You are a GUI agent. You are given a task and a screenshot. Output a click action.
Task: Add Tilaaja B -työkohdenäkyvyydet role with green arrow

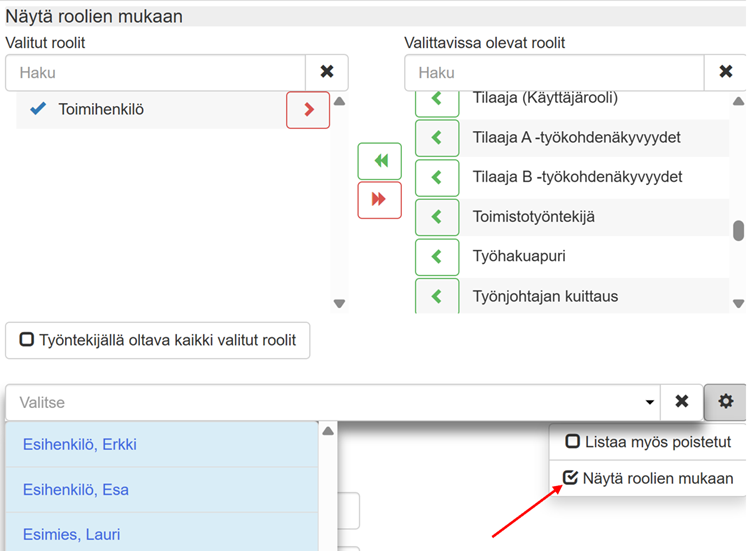click(x=436, y=177)
